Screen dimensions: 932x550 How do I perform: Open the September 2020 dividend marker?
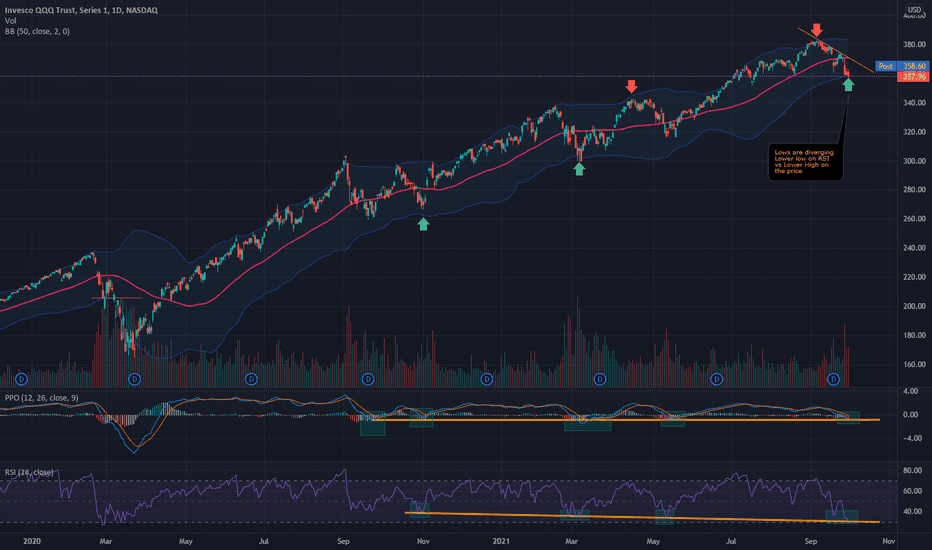(368, 379)
